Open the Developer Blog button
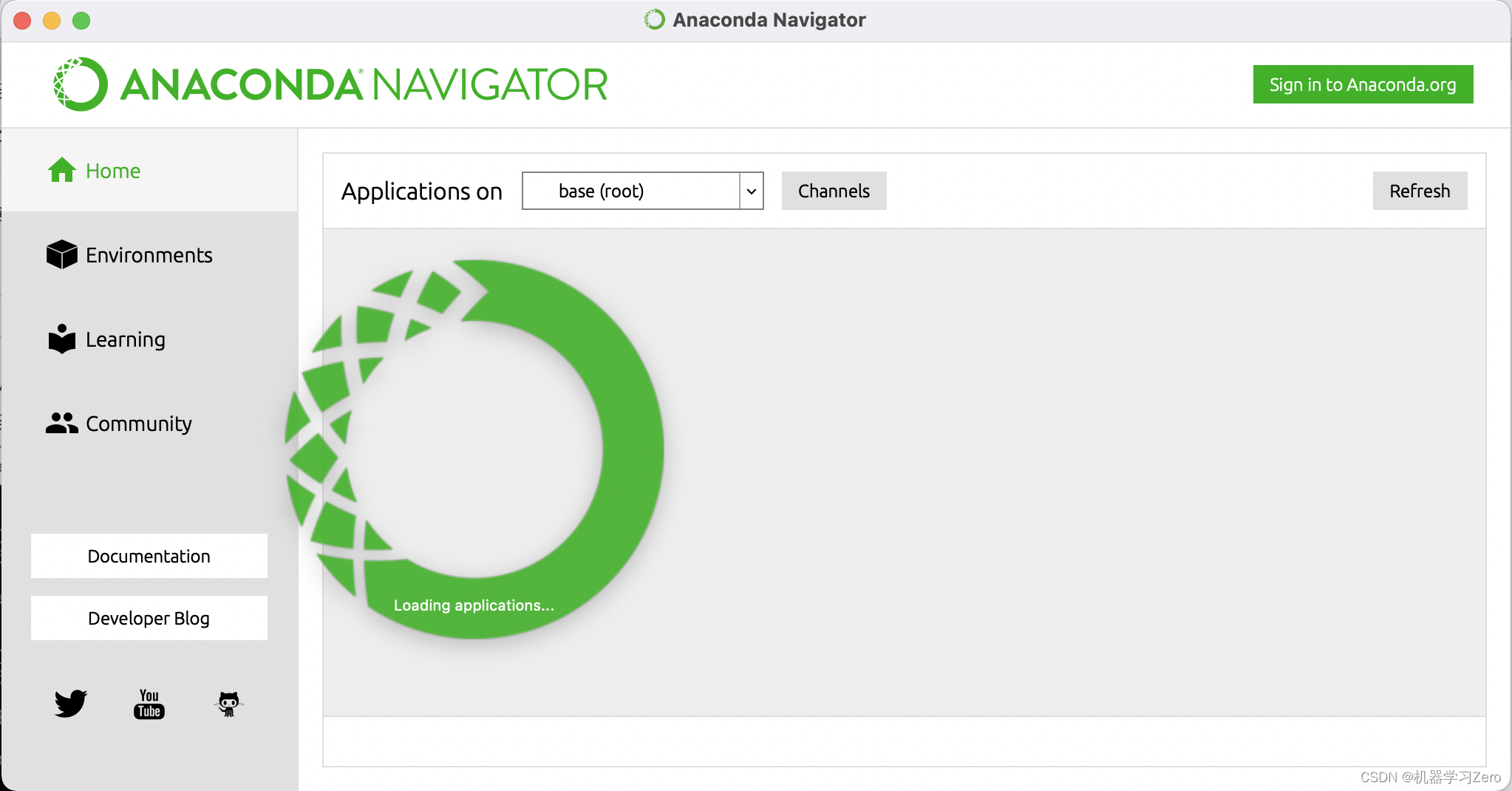The width and height of the screenshot is (1512, 791). pyautogui.click(x=149, y=618)
